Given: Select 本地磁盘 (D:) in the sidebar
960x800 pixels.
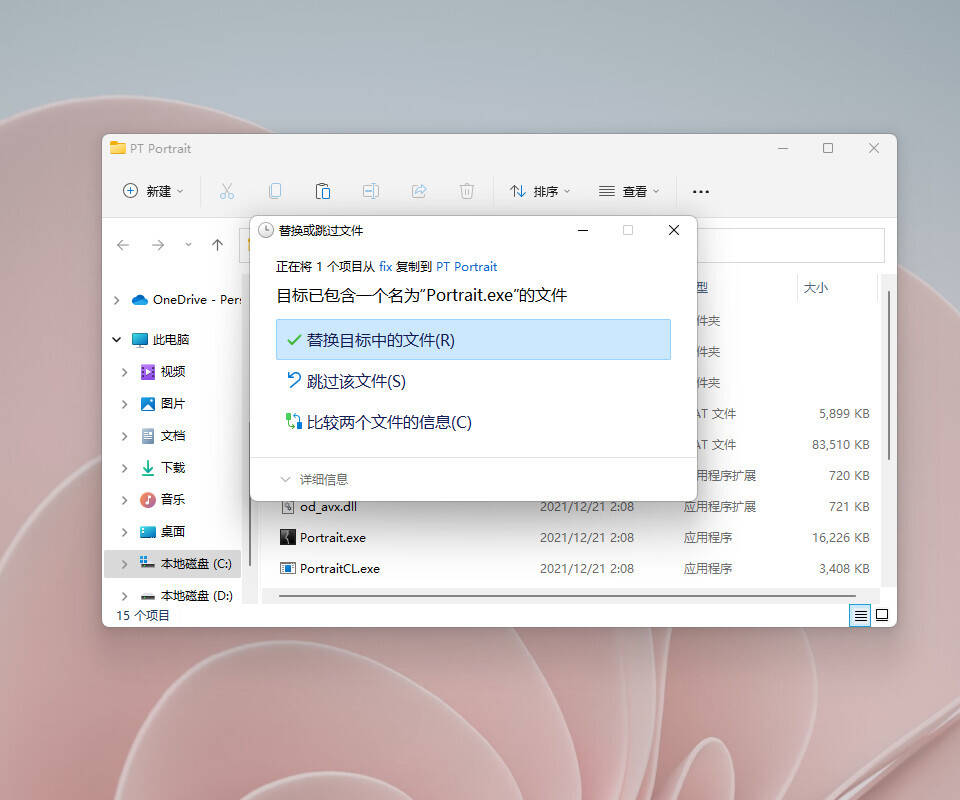Looking at the screenshot, I should [196, 595].
